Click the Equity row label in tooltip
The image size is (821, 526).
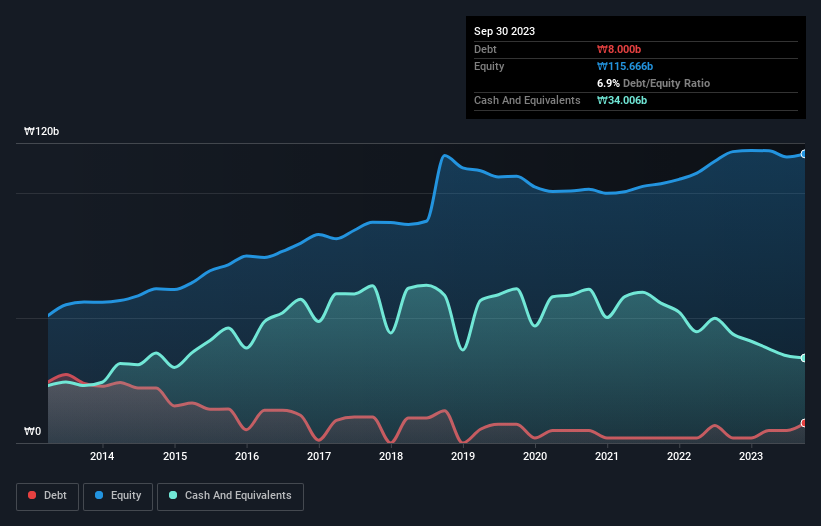click(x=489, y=66)
